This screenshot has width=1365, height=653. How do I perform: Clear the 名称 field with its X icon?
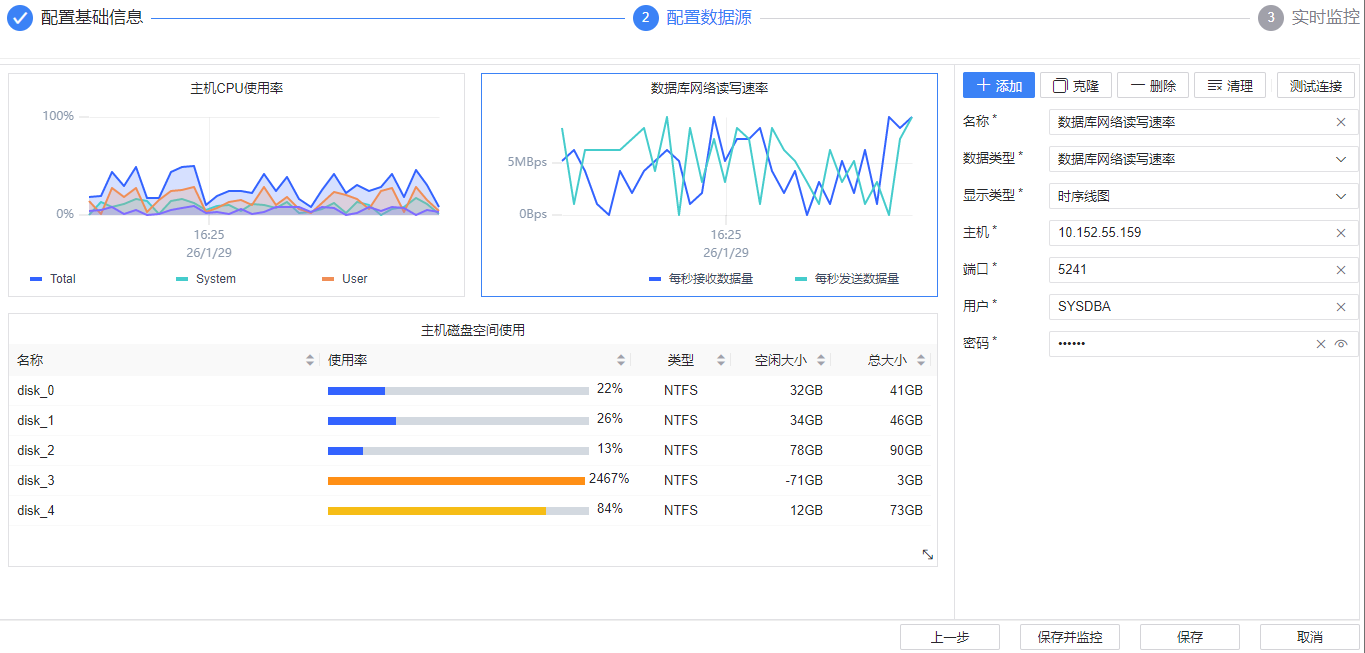tap(1341, 122)
